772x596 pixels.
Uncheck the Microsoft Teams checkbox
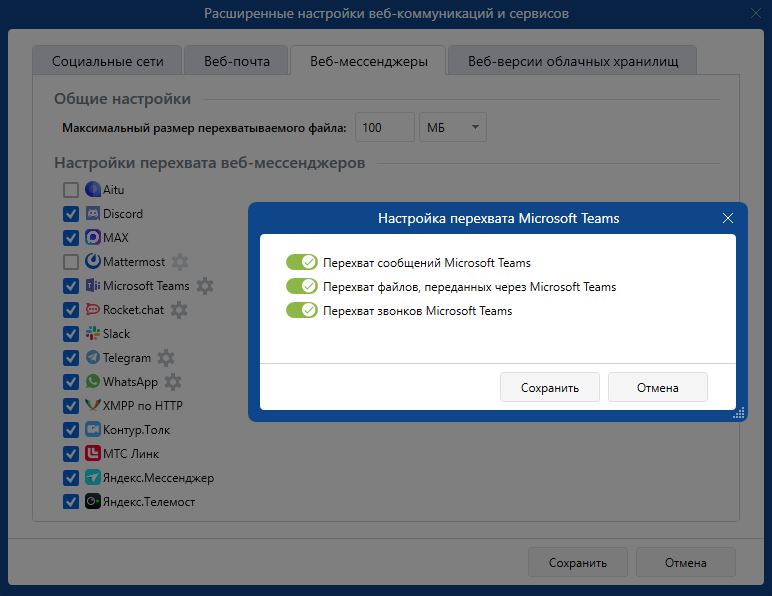click(x=71, y=286)
